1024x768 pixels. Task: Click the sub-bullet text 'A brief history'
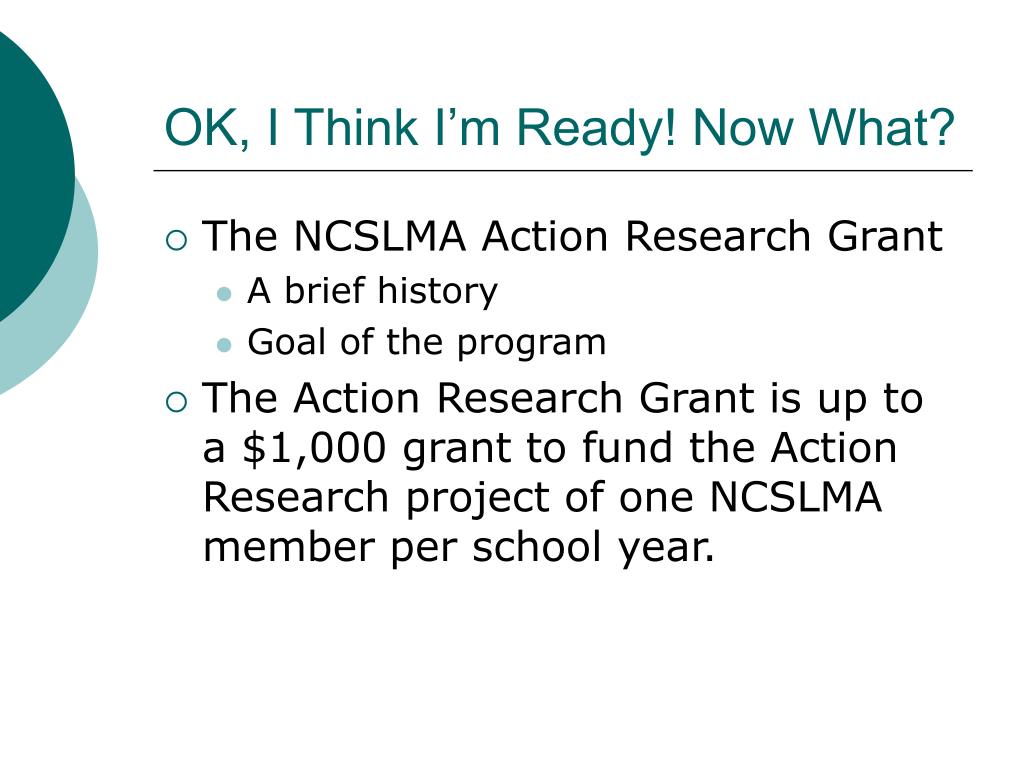coord(372,291)
